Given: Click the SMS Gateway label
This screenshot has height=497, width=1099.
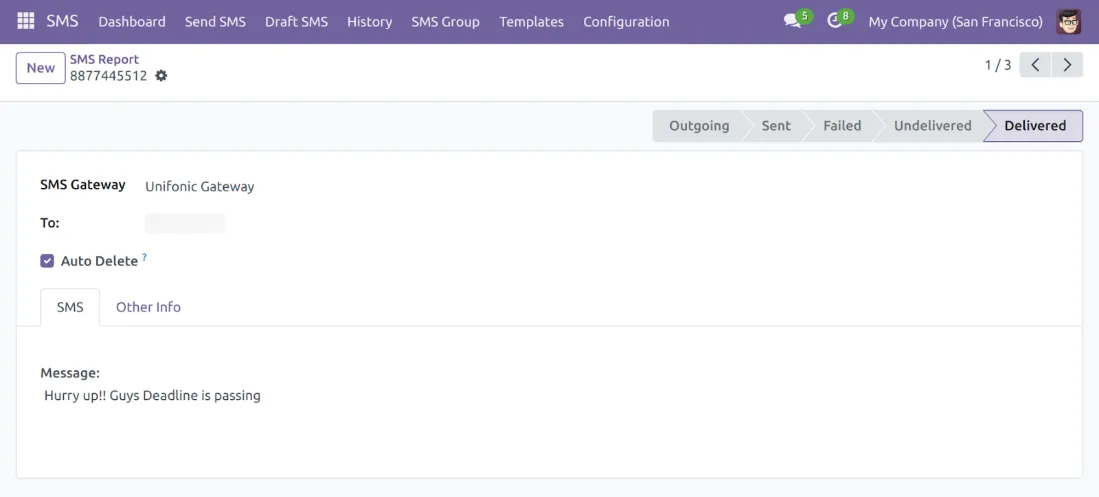Looking at the screenshot, I should click(x=83, y=185).
